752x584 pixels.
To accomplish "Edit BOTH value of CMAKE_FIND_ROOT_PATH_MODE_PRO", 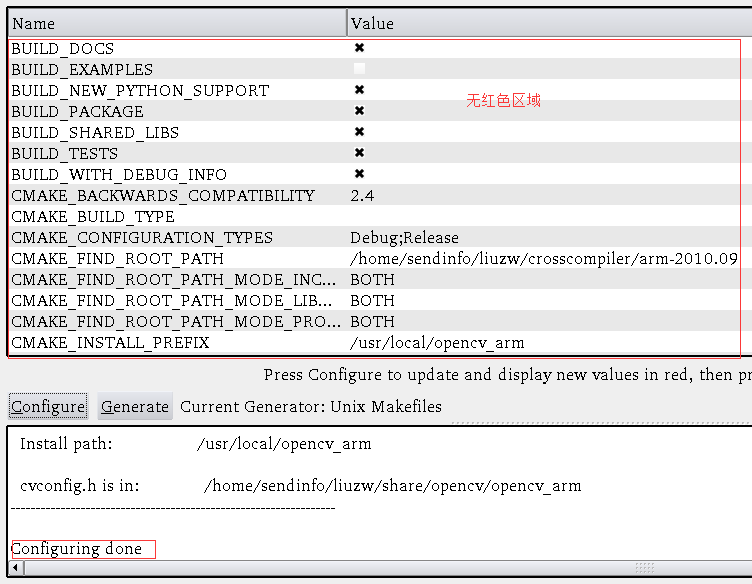I will (372, 321).
